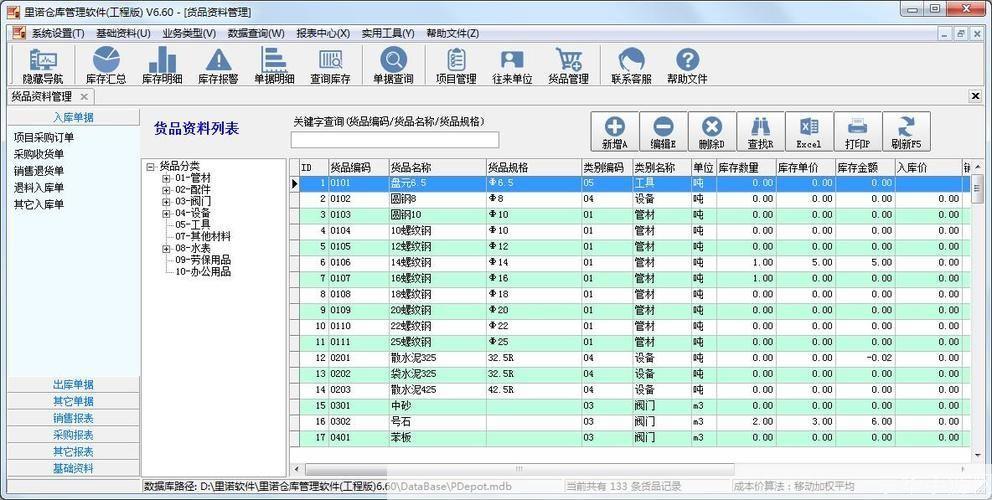Select 05-工具 category in tree

coord(193,225)
